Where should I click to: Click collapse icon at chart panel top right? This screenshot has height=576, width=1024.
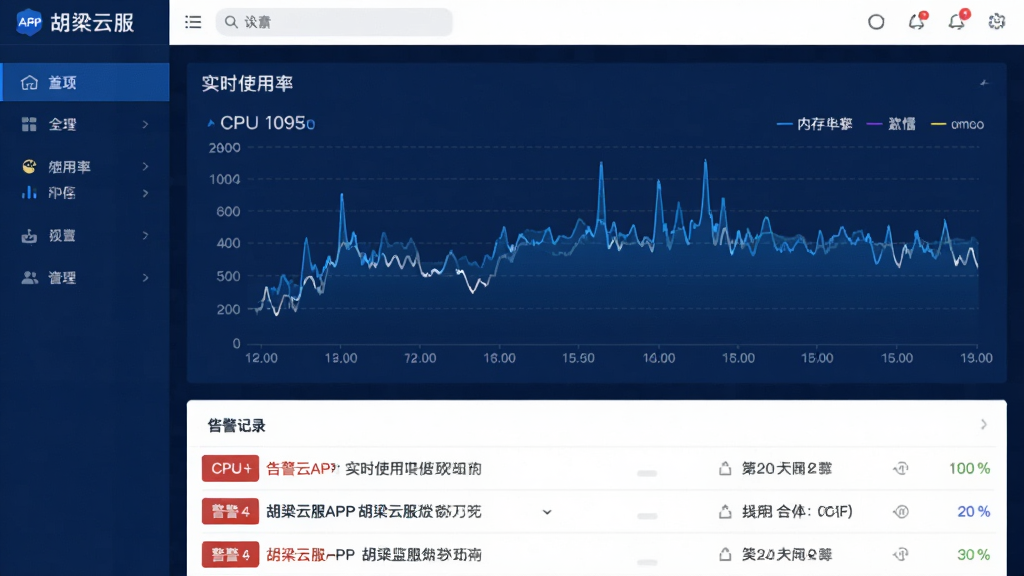(984, 83)
